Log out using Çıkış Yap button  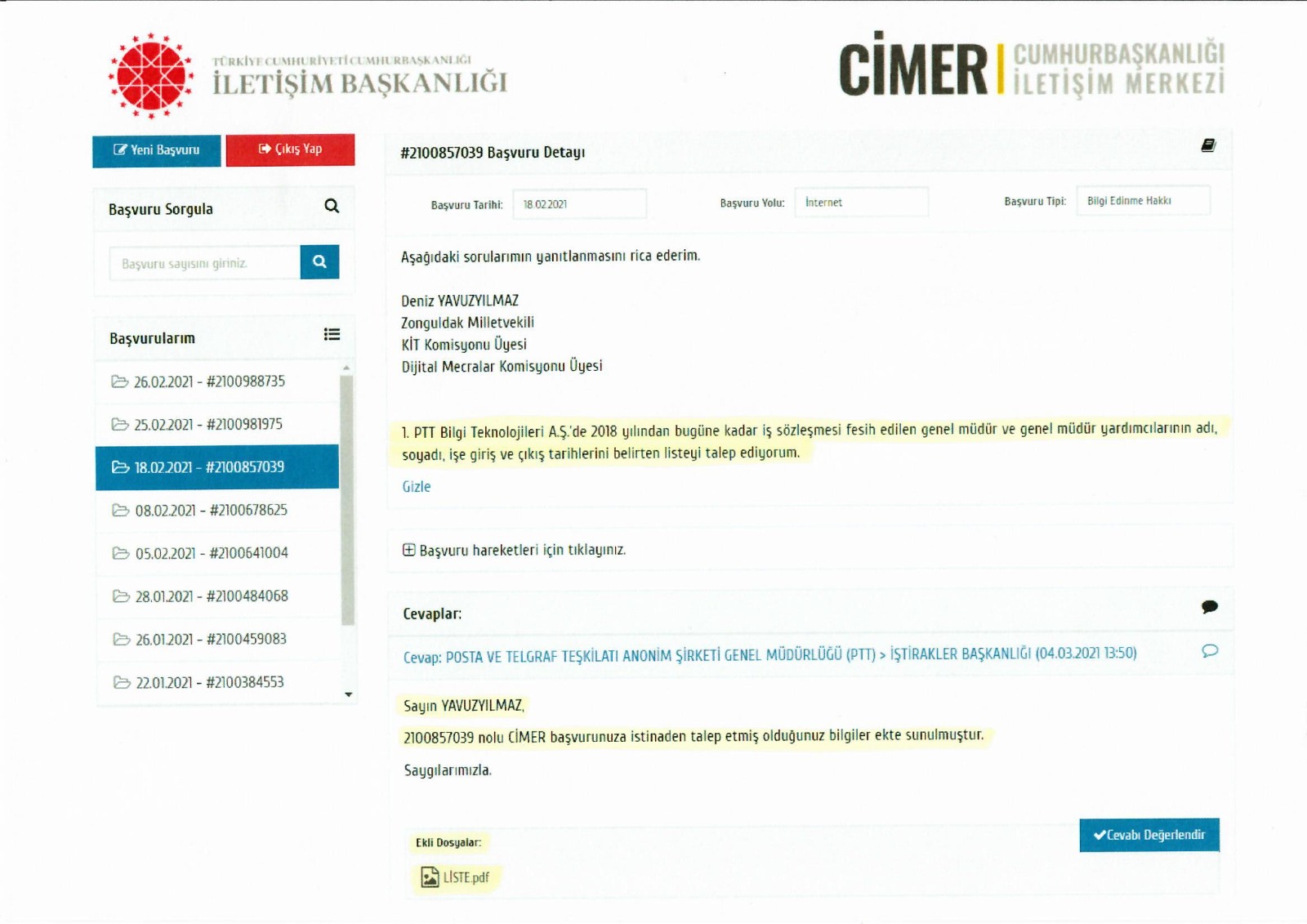290,150
